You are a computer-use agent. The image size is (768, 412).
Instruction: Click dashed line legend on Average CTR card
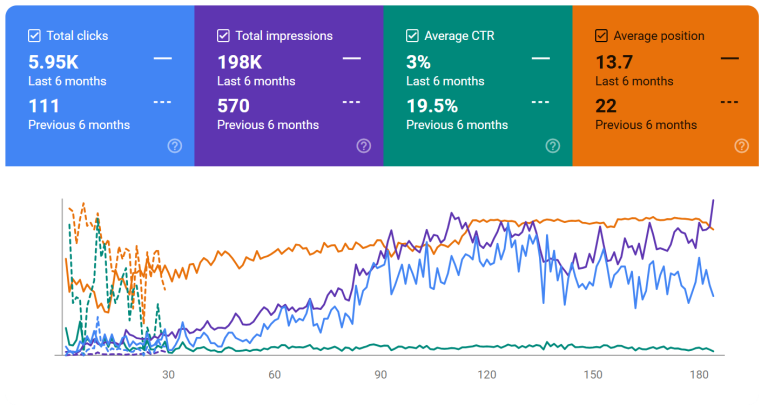541,102
